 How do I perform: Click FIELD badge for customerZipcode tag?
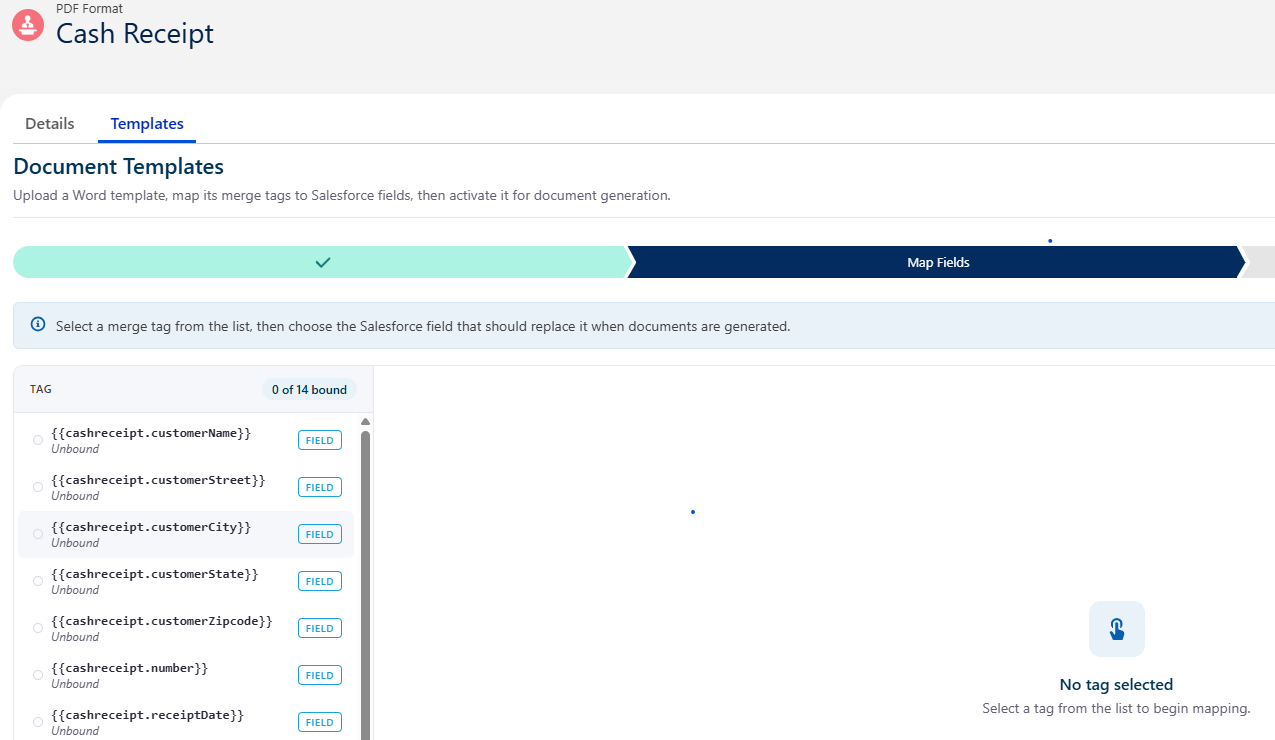pyautogui.click(x=320, y=628)
